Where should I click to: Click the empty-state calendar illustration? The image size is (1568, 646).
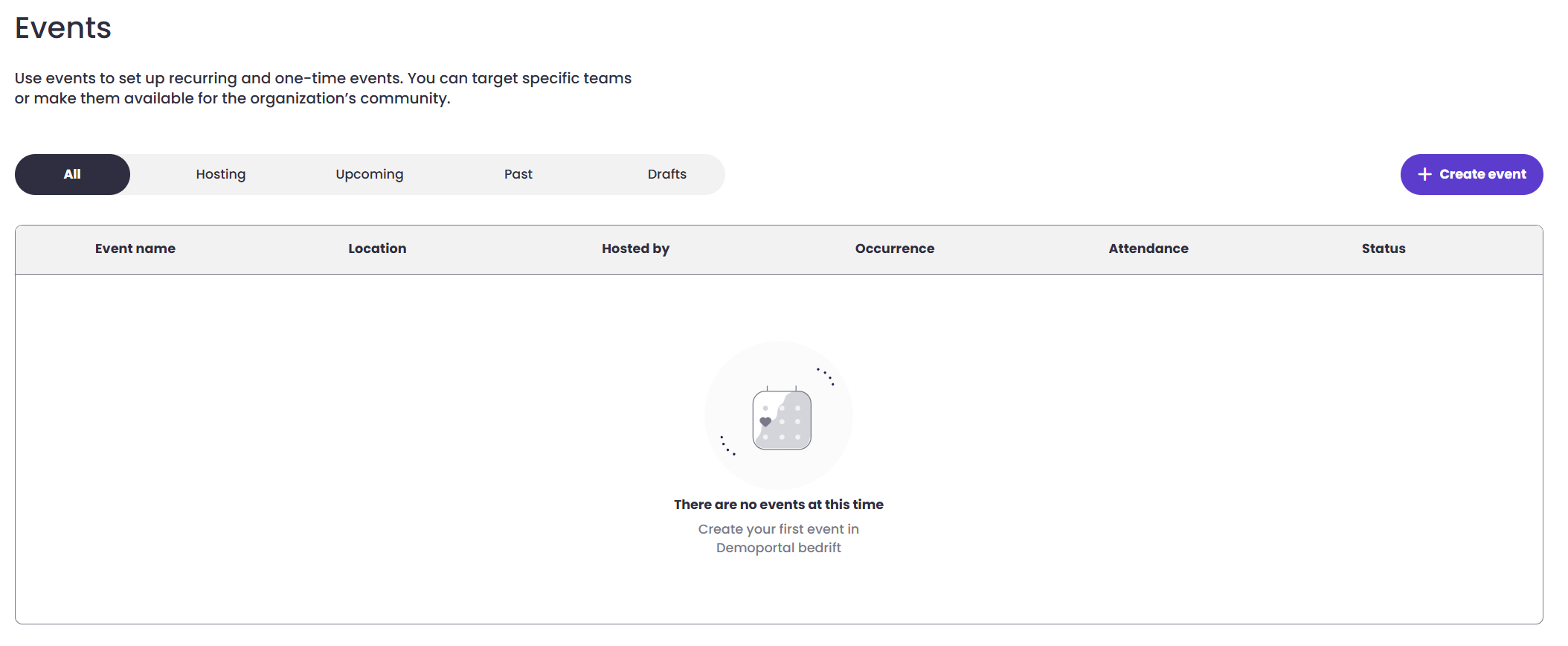pyautogui.click(x=781, y=420)
